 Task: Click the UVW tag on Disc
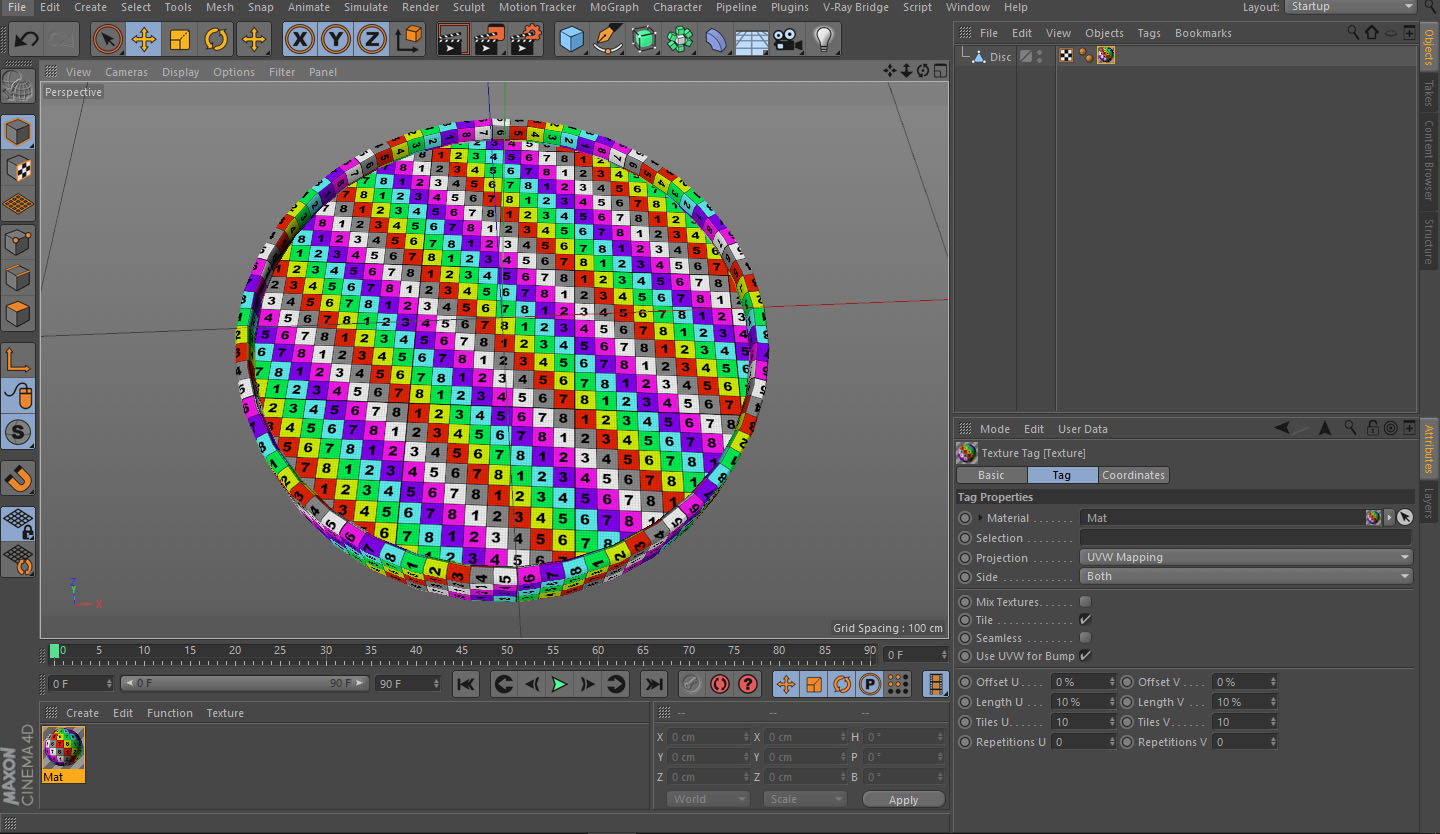pyautogui.click(x=1067, y=56)
